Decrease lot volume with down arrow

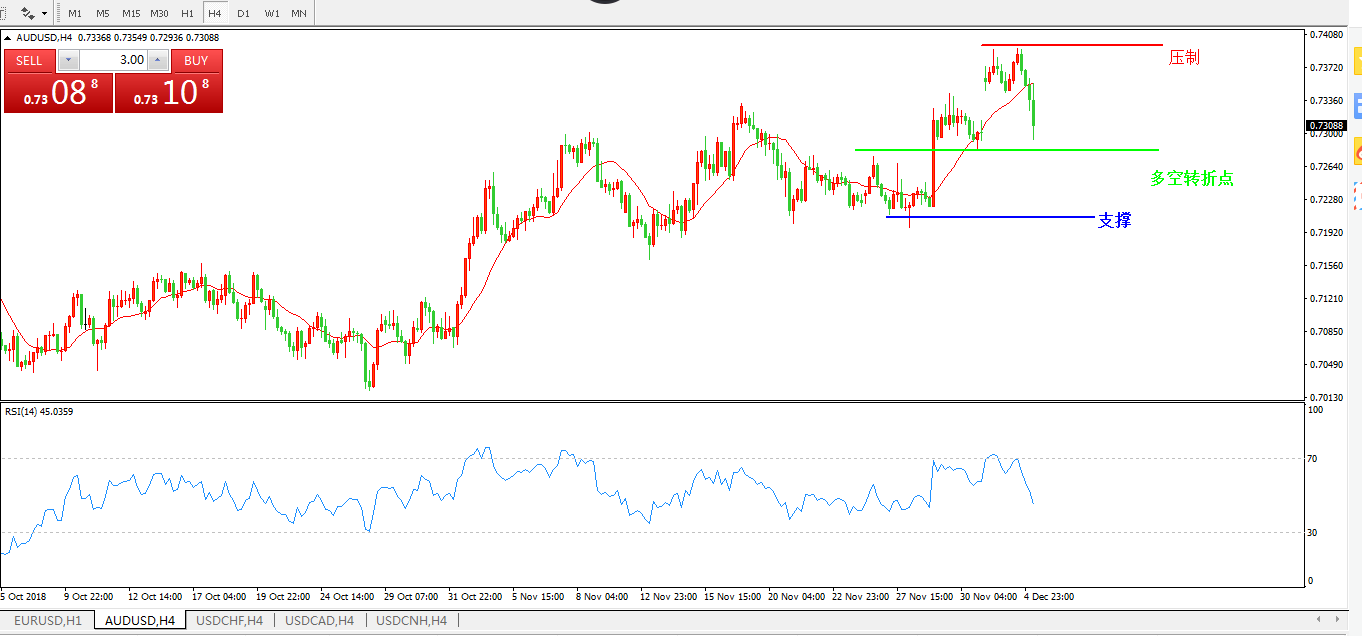[x=68, y=60]
